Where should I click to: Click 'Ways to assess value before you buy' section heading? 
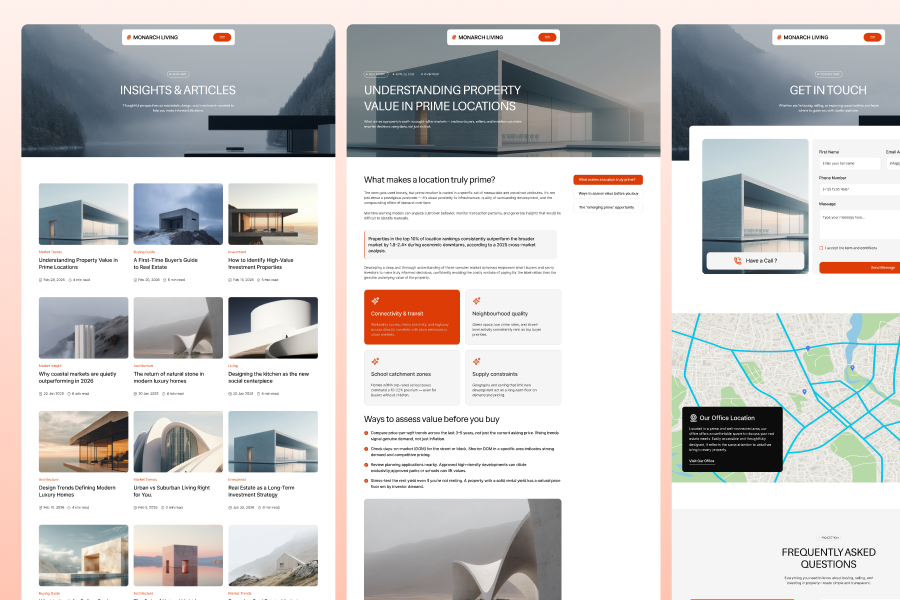(432, 419)
